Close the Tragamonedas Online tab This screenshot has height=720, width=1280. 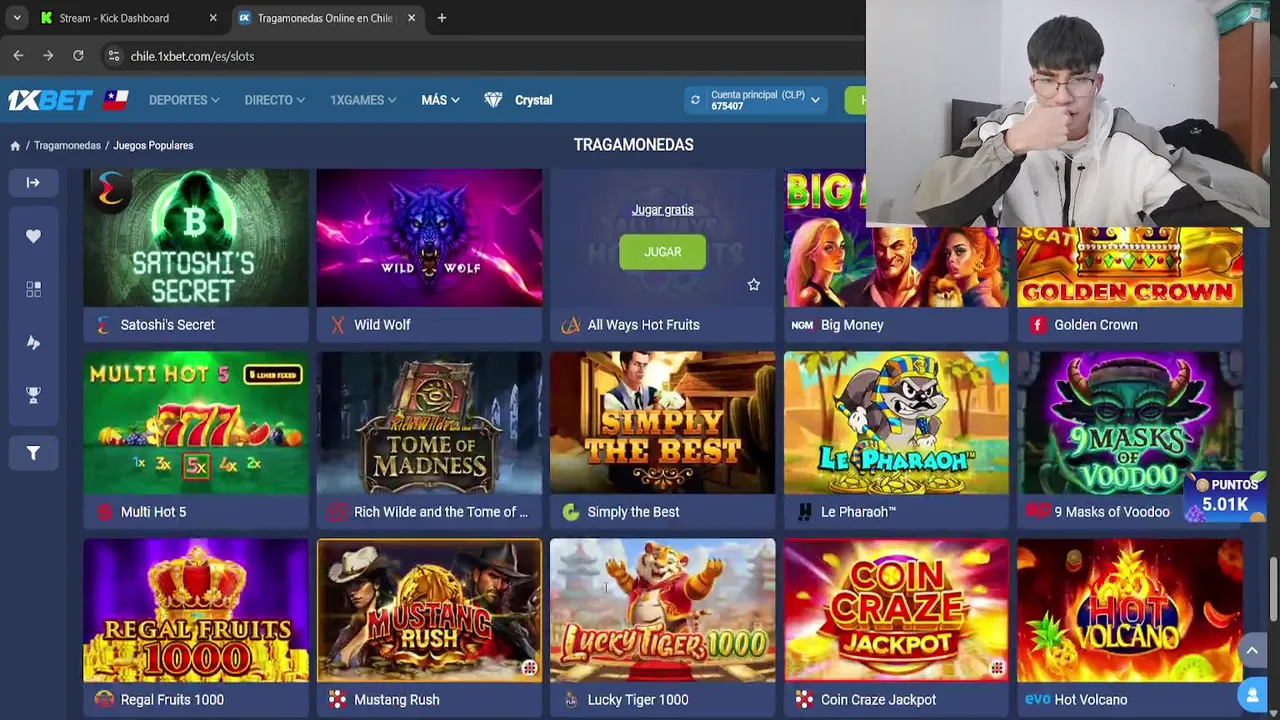click(x=411, y=18)
